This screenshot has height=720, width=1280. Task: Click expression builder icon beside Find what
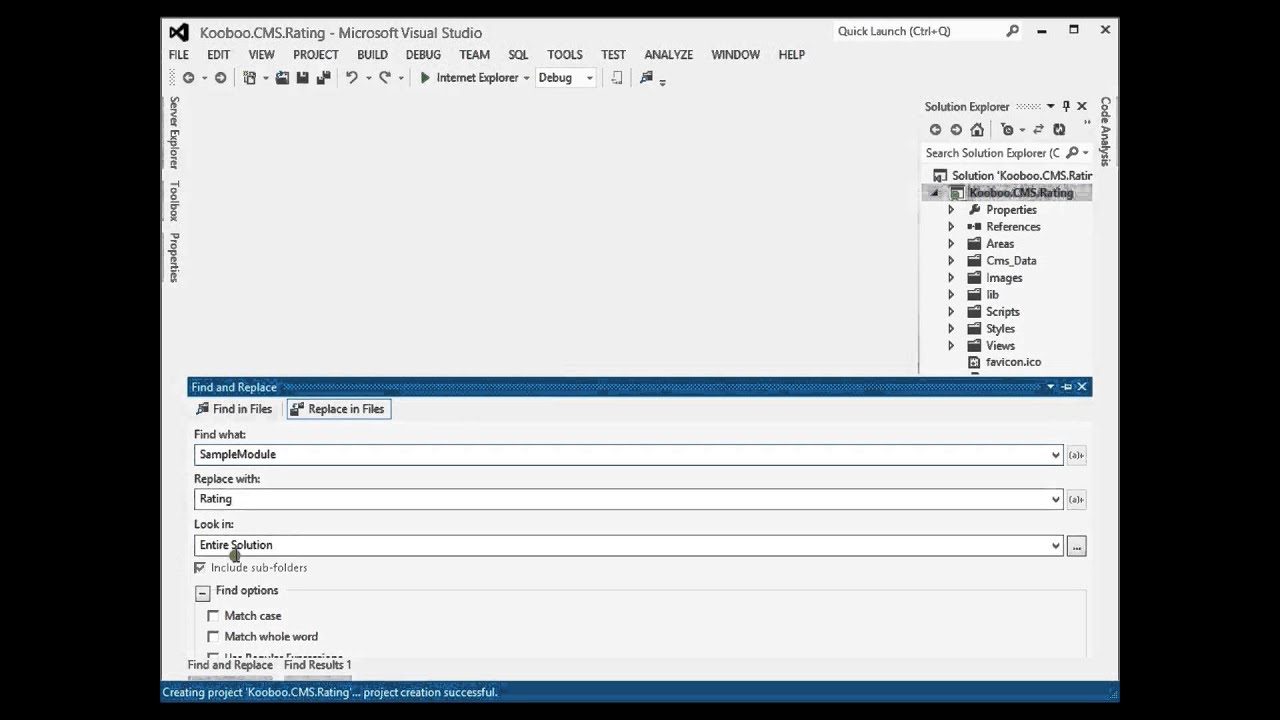point(1076,455)
